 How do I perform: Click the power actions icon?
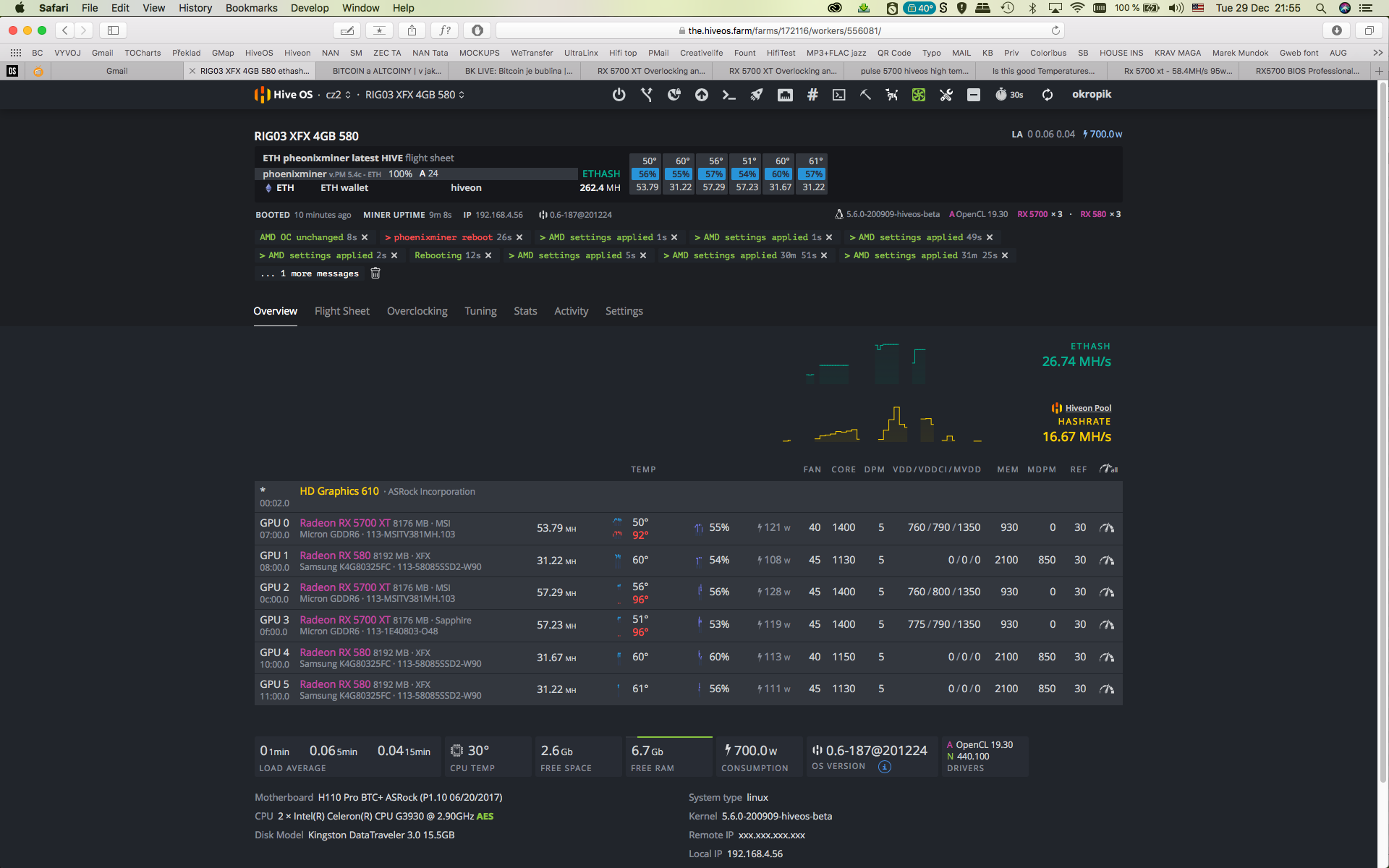pyautogui.click(x=619, y=95)
